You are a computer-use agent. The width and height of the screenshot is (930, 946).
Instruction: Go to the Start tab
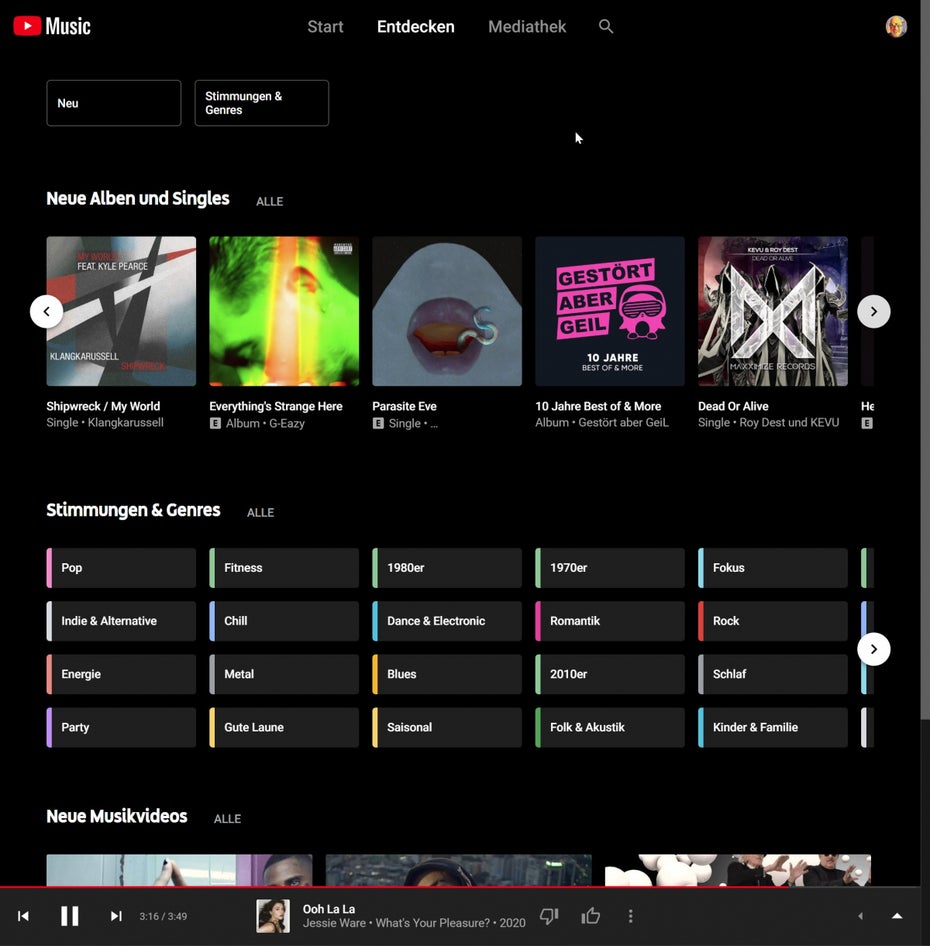point(325,27)
